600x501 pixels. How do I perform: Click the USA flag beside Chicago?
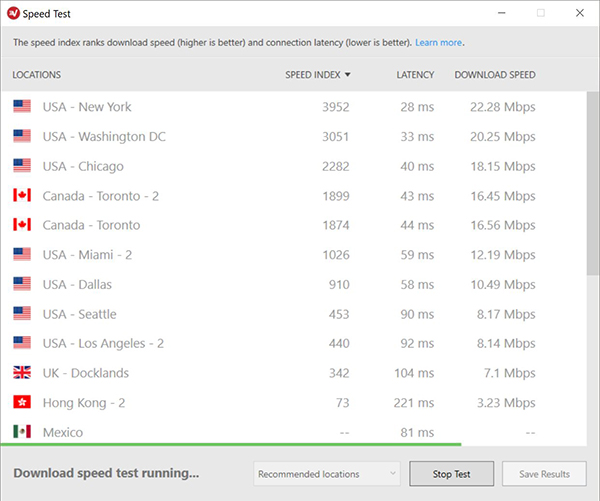(22, 166)
